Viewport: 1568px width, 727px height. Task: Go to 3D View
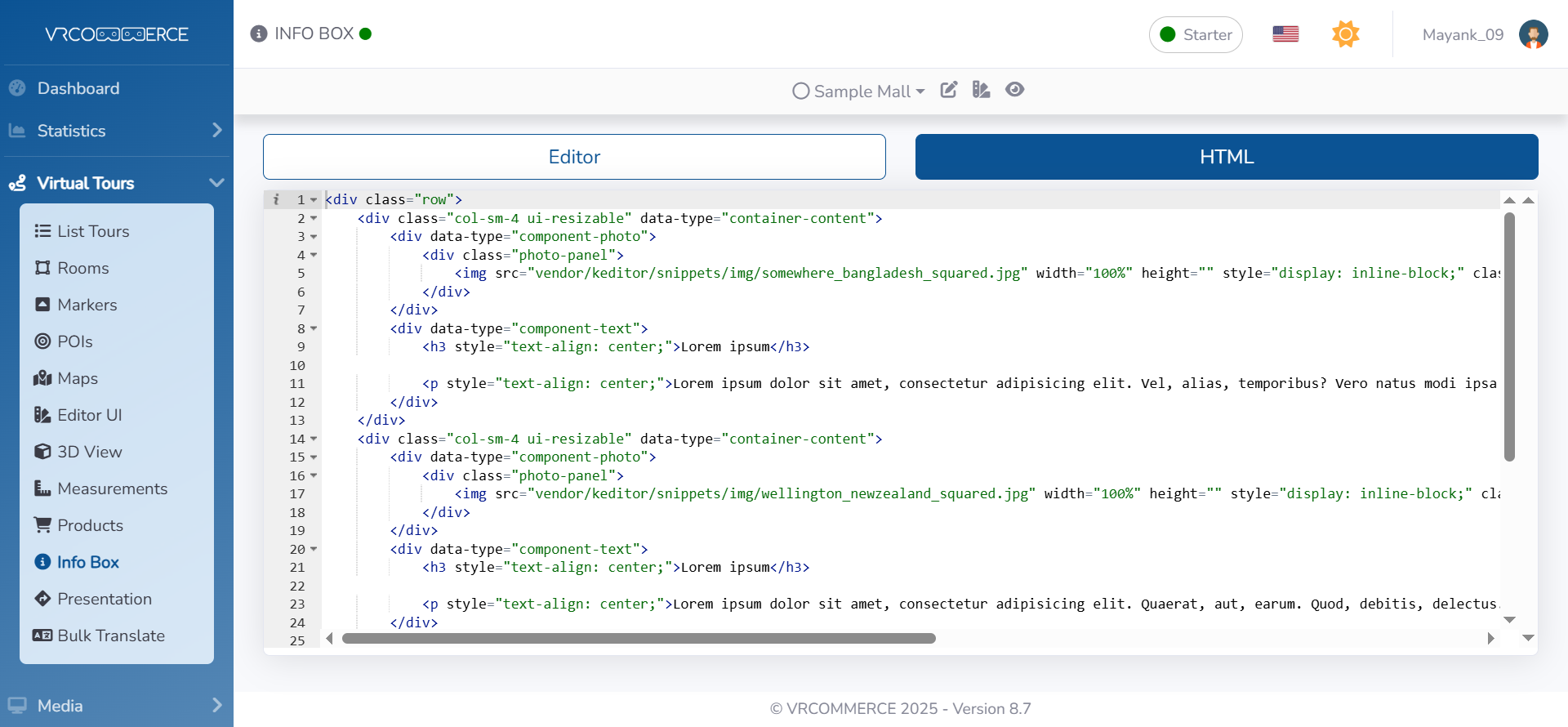(x=89, y=452)
